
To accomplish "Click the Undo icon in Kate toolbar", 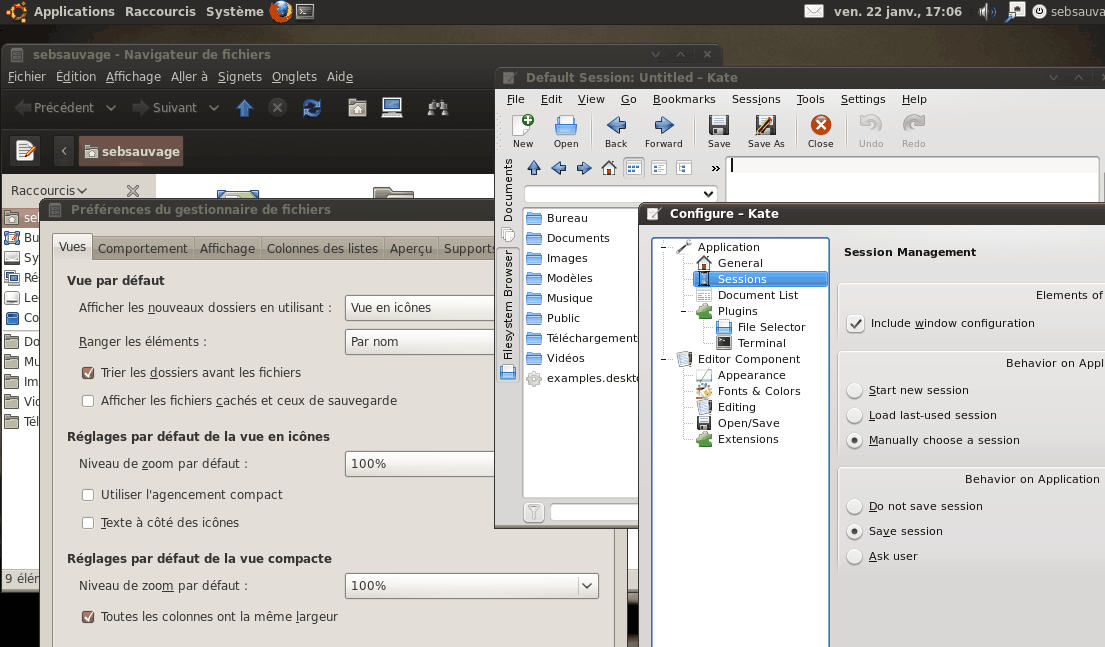I will coord(870,125).
